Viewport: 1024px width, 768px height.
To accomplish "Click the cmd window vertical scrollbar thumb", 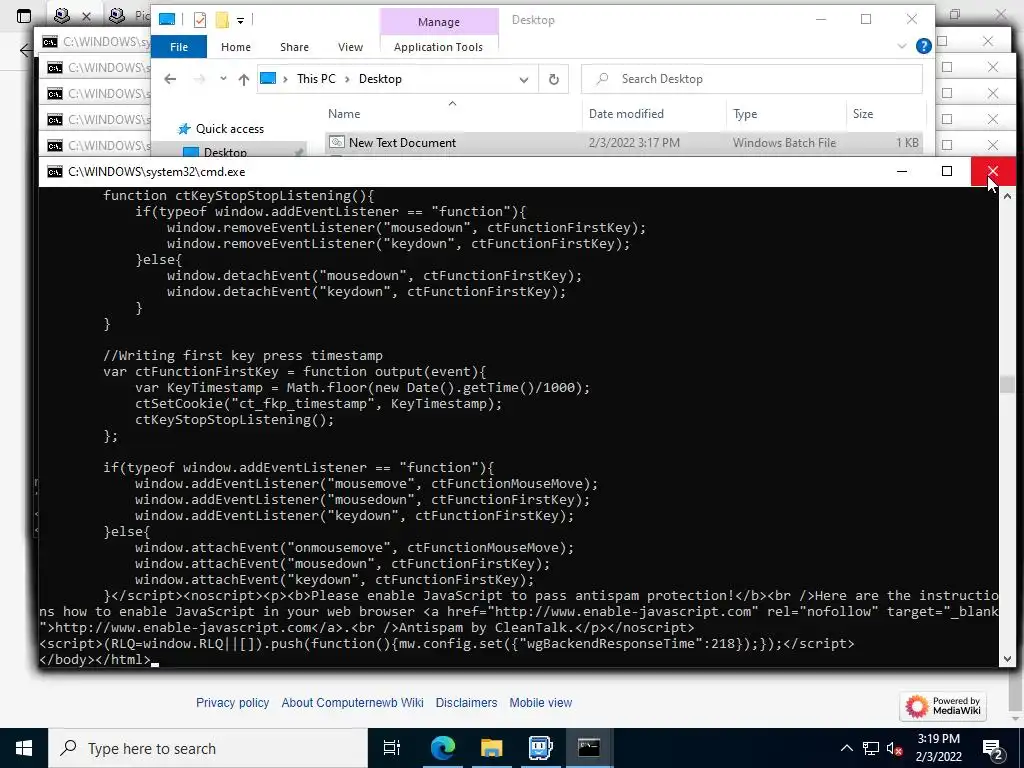I will pos(1007,384).
